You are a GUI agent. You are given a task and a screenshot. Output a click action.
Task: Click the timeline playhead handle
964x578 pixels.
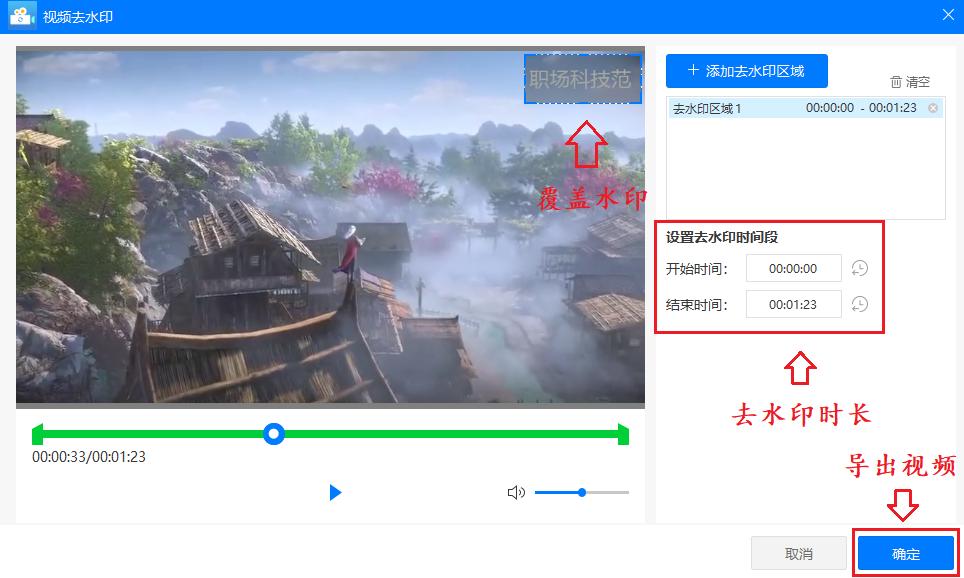(x=274, y=434)
